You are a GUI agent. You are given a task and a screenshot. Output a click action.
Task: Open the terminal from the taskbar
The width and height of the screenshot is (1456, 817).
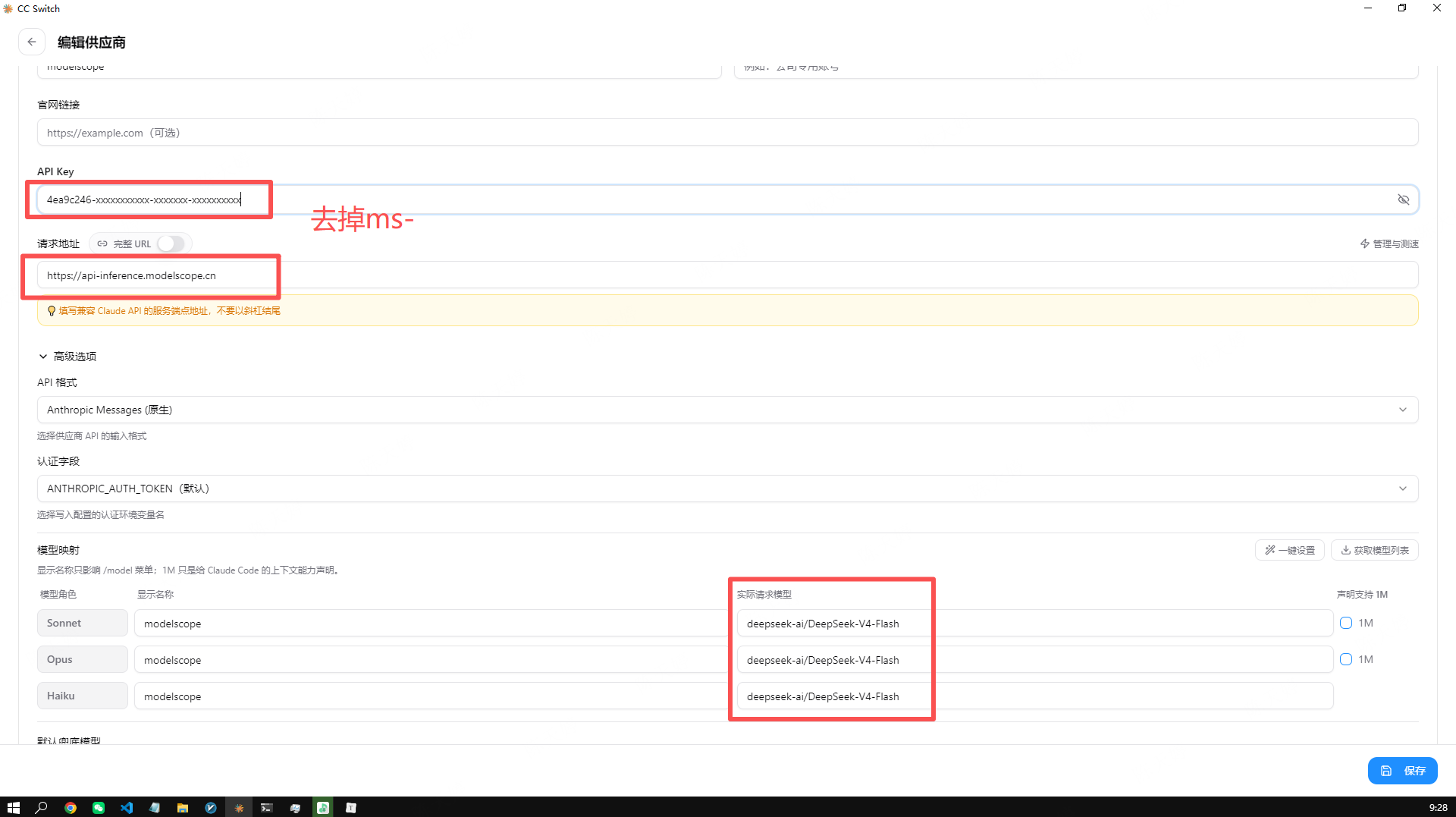(267, 808)
